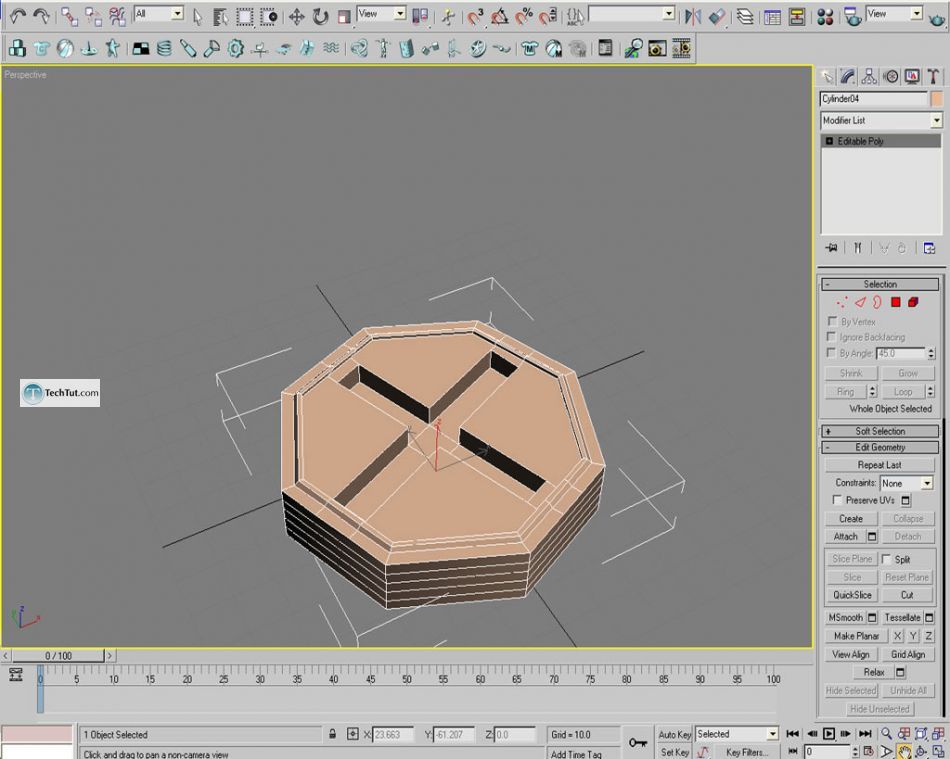950x759 pixels.
Task: Enable the Ignore Backfacing checkbox
Action: tap(831, 336)
